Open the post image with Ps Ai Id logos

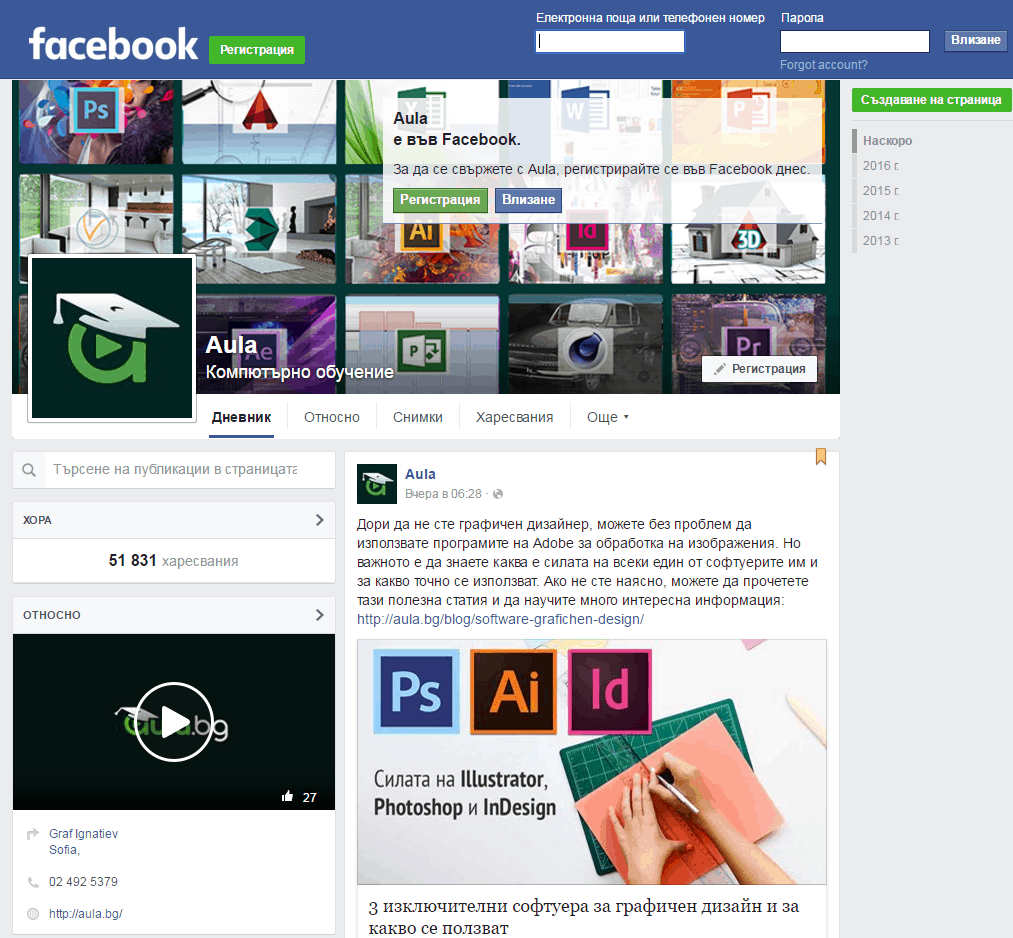click(592, 762)
